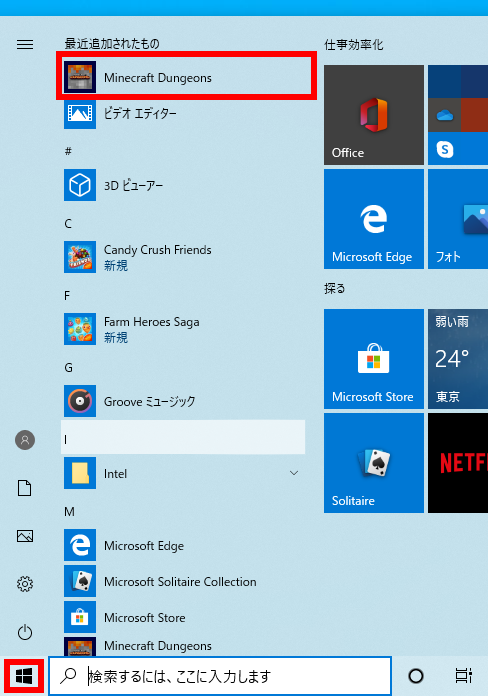The height and width of the screenshot is (696, 488).
Task: Open the user account icon
Action: coord(25,440)
